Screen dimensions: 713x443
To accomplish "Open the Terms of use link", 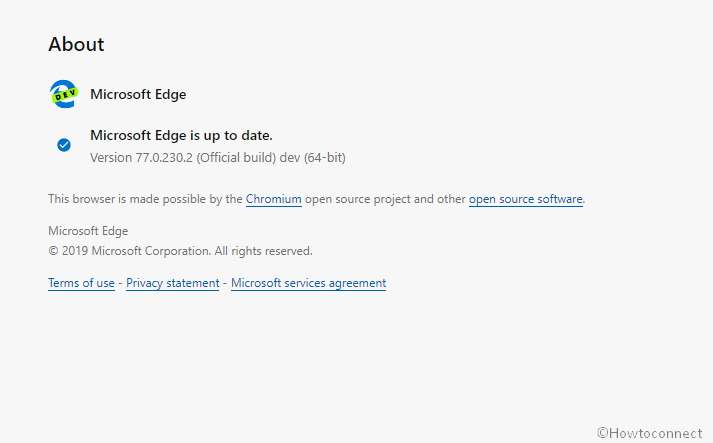I will (x=81, y=283).
